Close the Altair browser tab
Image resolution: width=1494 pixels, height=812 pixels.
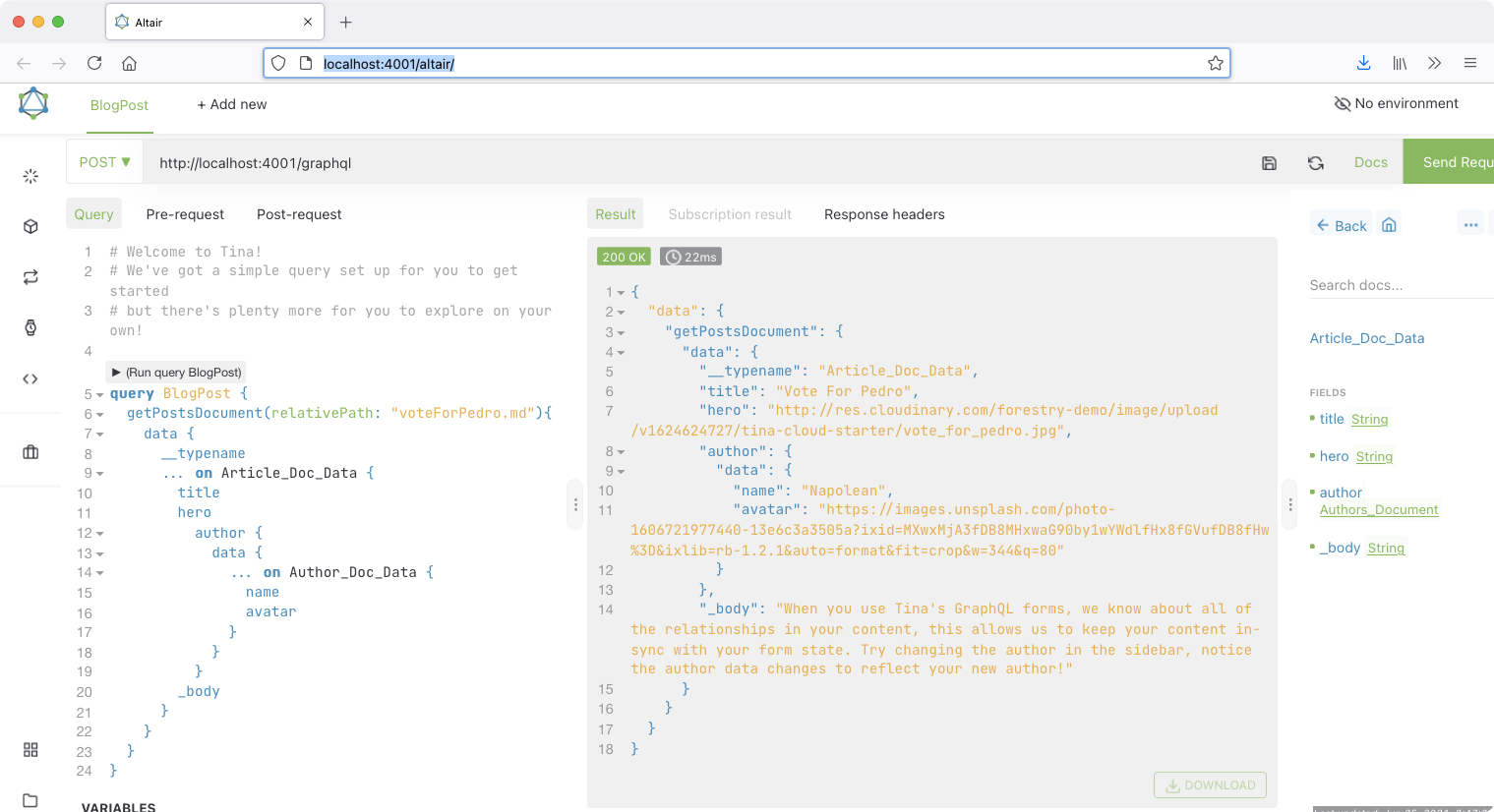click(308, 22)
